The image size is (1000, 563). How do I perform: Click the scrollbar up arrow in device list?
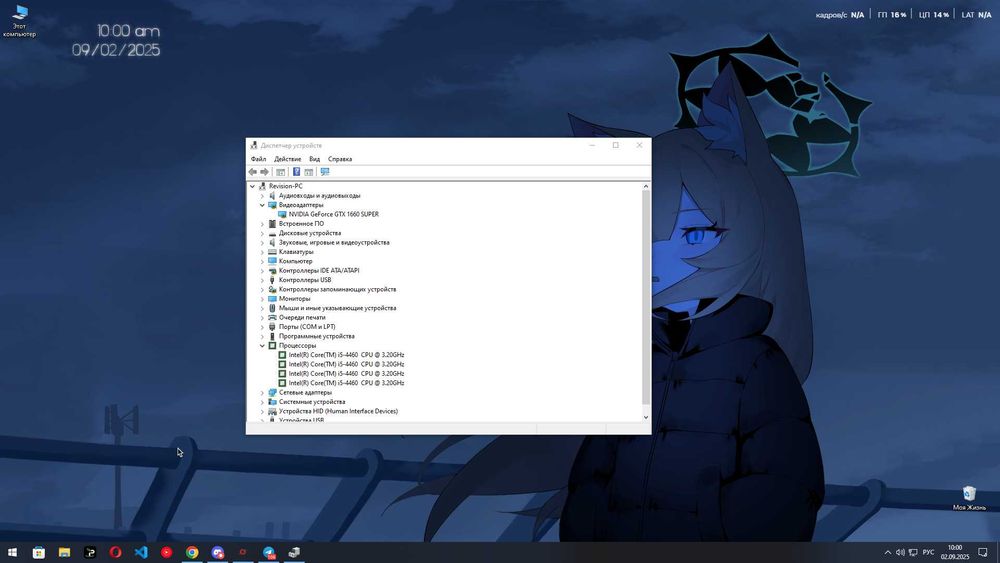[646, 186]
